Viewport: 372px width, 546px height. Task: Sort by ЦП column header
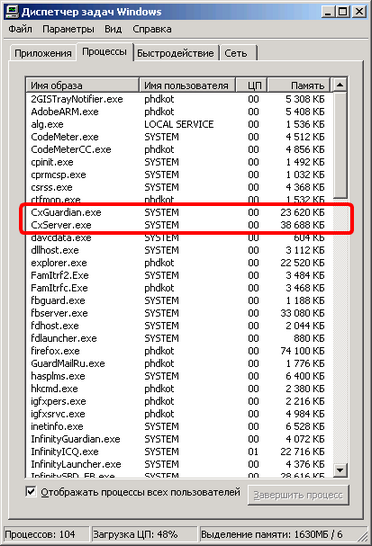point(251,85)
